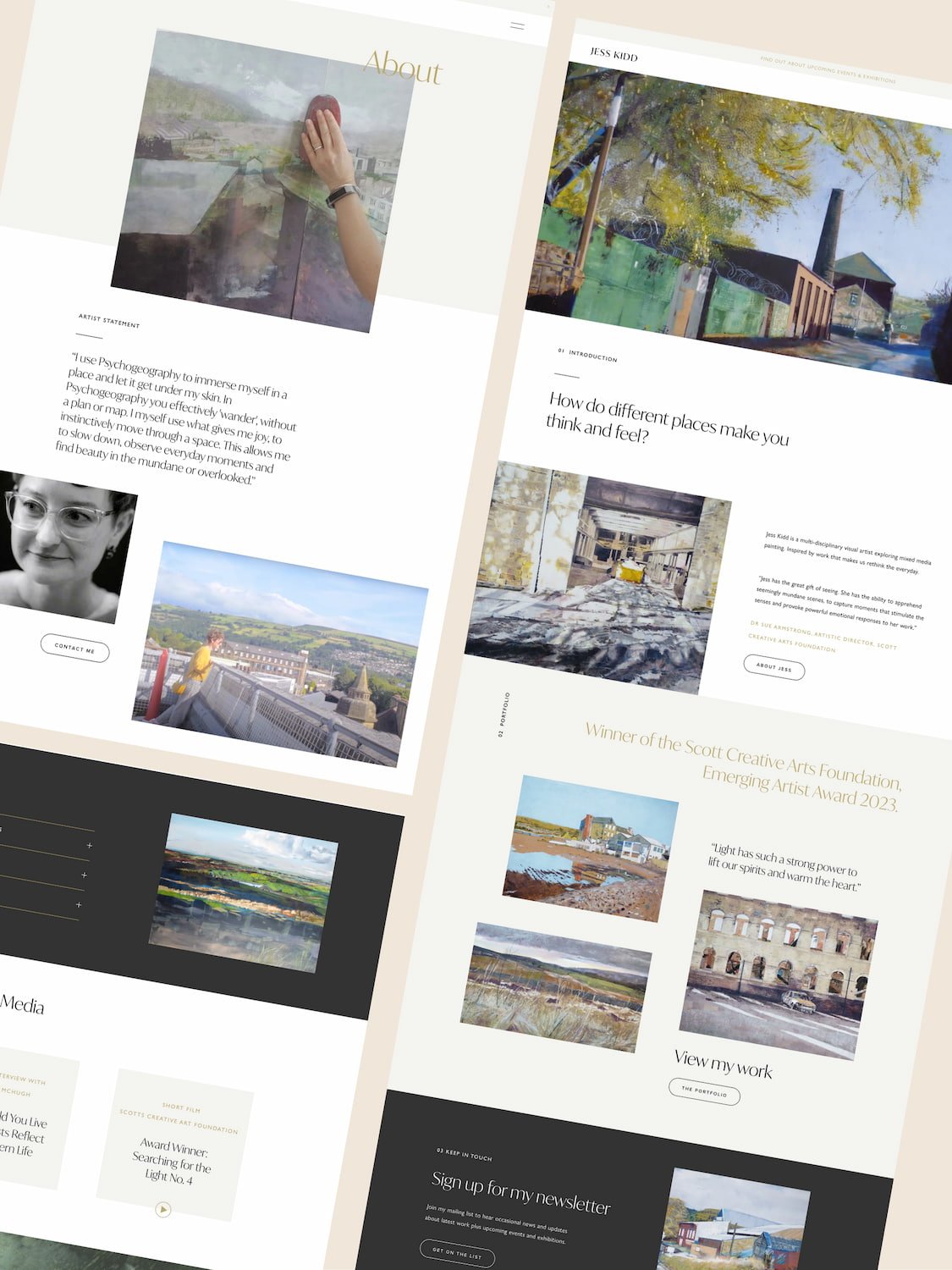Open the moorland grass painting thumbnail

pos(556,987)
